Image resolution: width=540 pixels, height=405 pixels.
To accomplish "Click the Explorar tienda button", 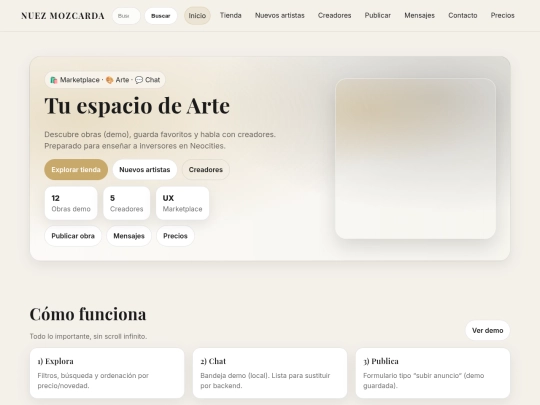I will click(x=76, y=169).
